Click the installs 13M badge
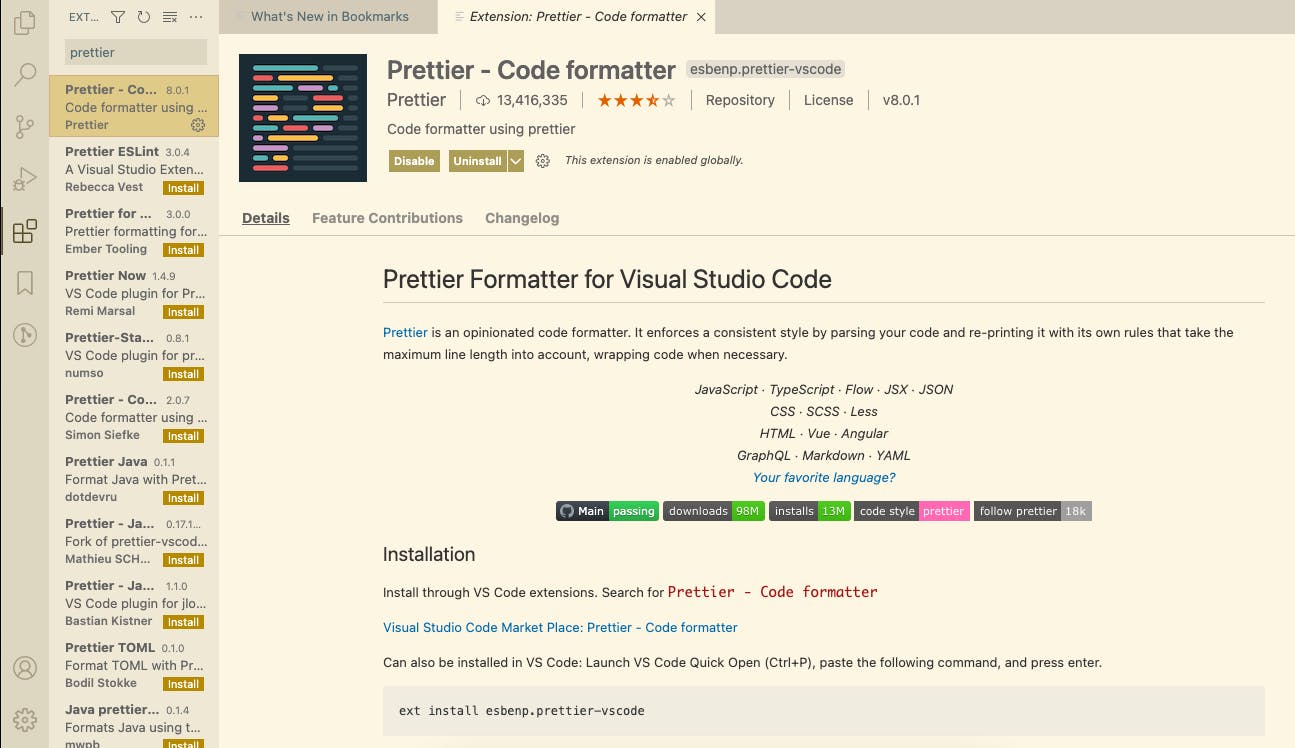Image resolution: width=1295 pixels, height=748 pixels. [x=810, y=511]
